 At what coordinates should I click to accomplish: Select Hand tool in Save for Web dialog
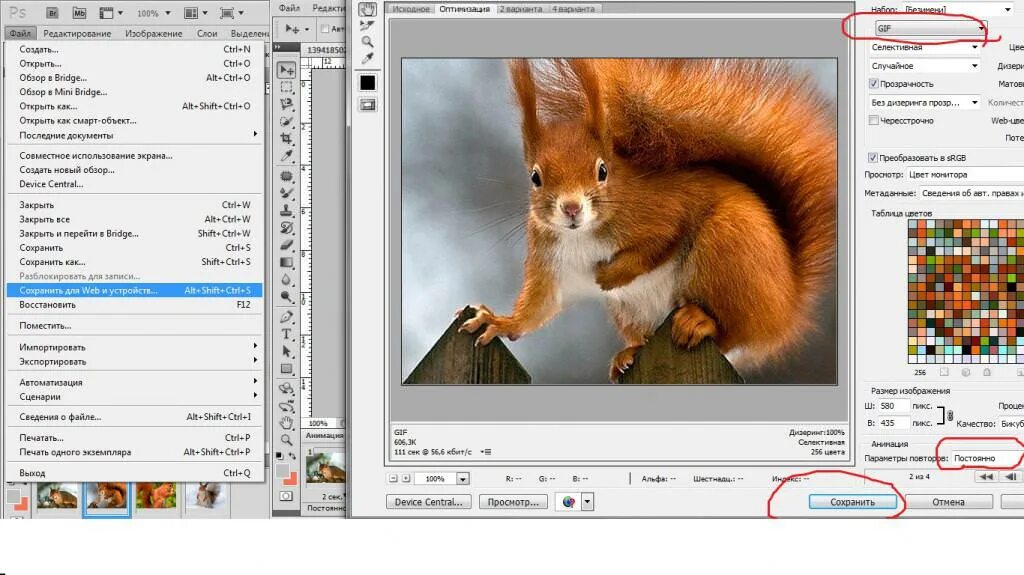[368, 9]
